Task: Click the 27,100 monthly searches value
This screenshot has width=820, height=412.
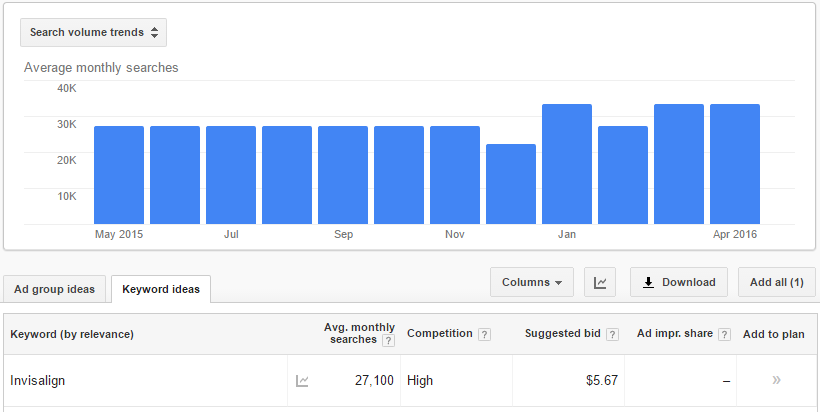Action: pos(374,381)
